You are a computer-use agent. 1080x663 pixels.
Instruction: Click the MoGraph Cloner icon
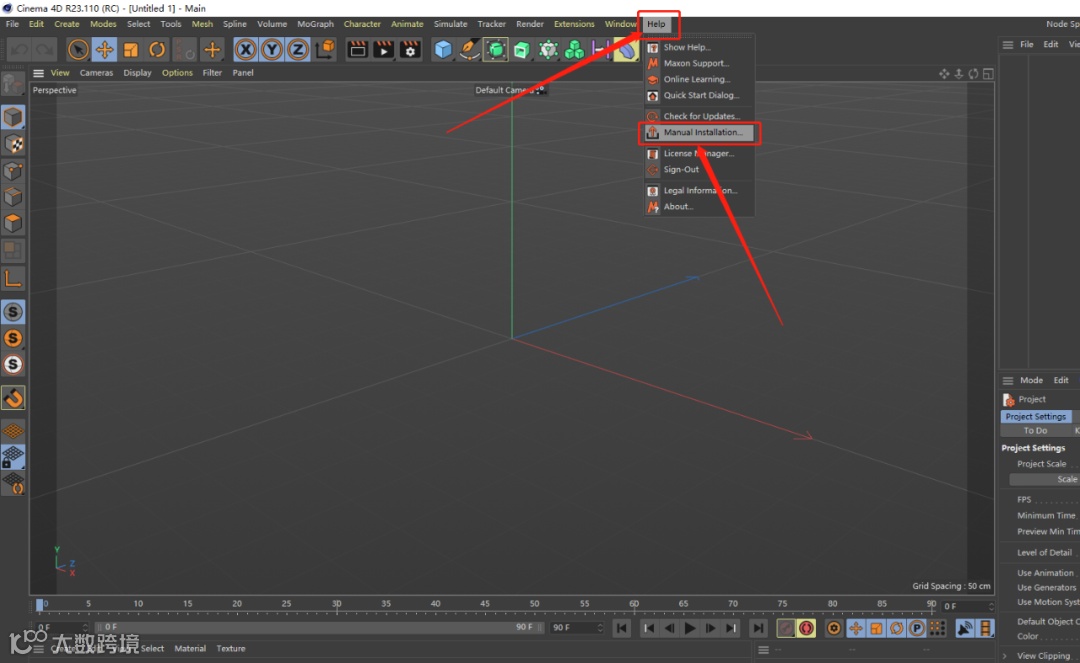[x=574, y=50]
